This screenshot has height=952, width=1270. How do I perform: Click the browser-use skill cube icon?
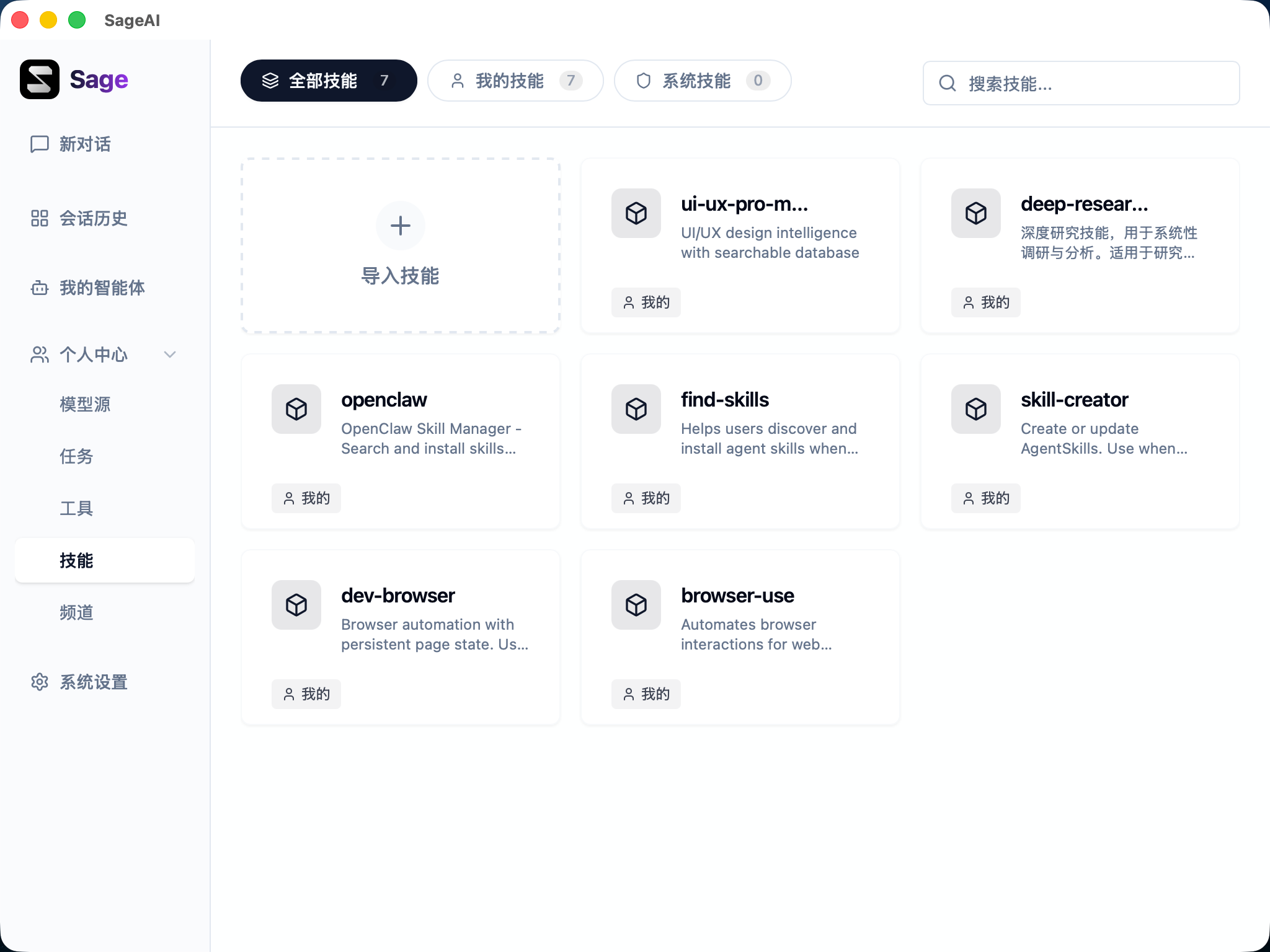636,605
